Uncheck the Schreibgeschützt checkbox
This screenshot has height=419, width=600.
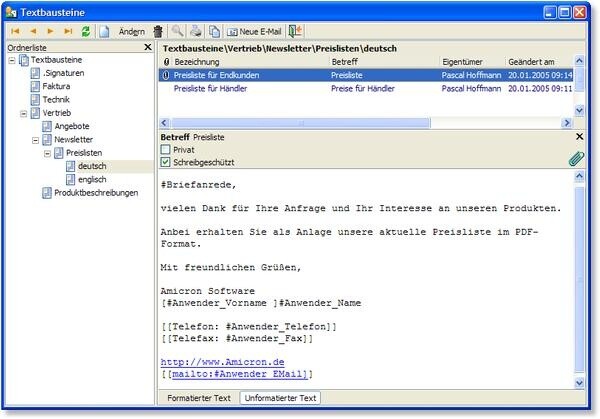(166, 161)
